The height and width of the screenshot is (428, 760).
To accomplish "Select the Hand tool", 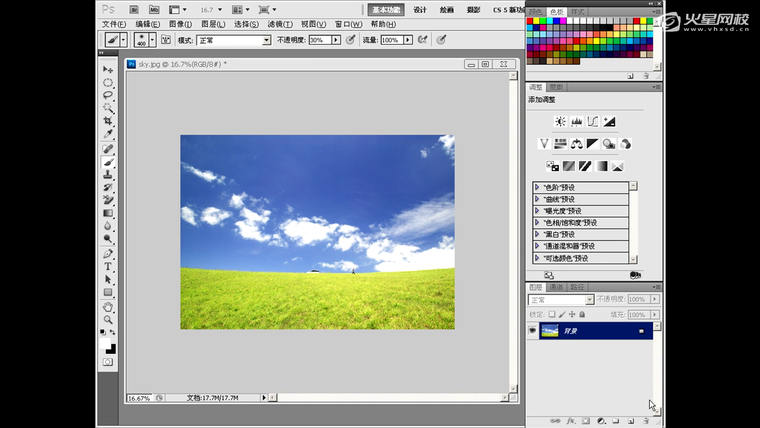I will point(108,306).
